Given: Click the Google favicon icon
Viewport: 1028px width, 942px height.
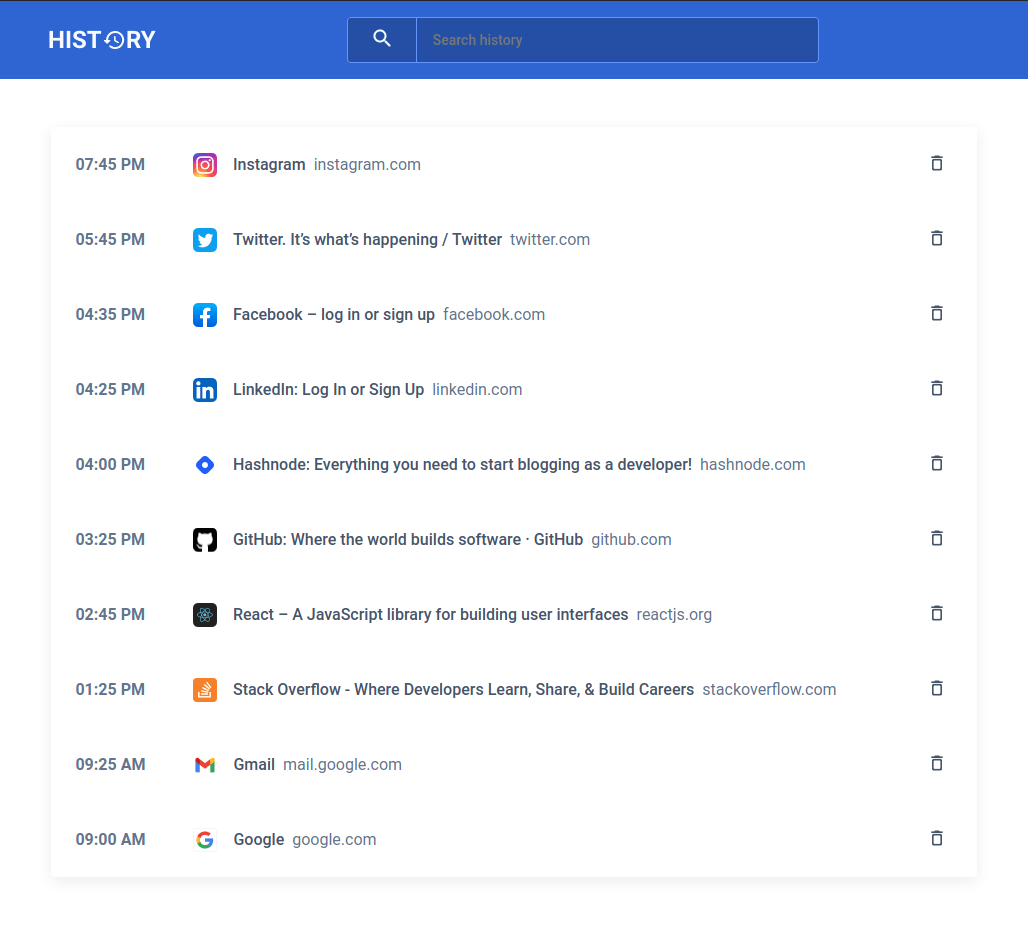Looking at the screenshot, I should [205, 839].
